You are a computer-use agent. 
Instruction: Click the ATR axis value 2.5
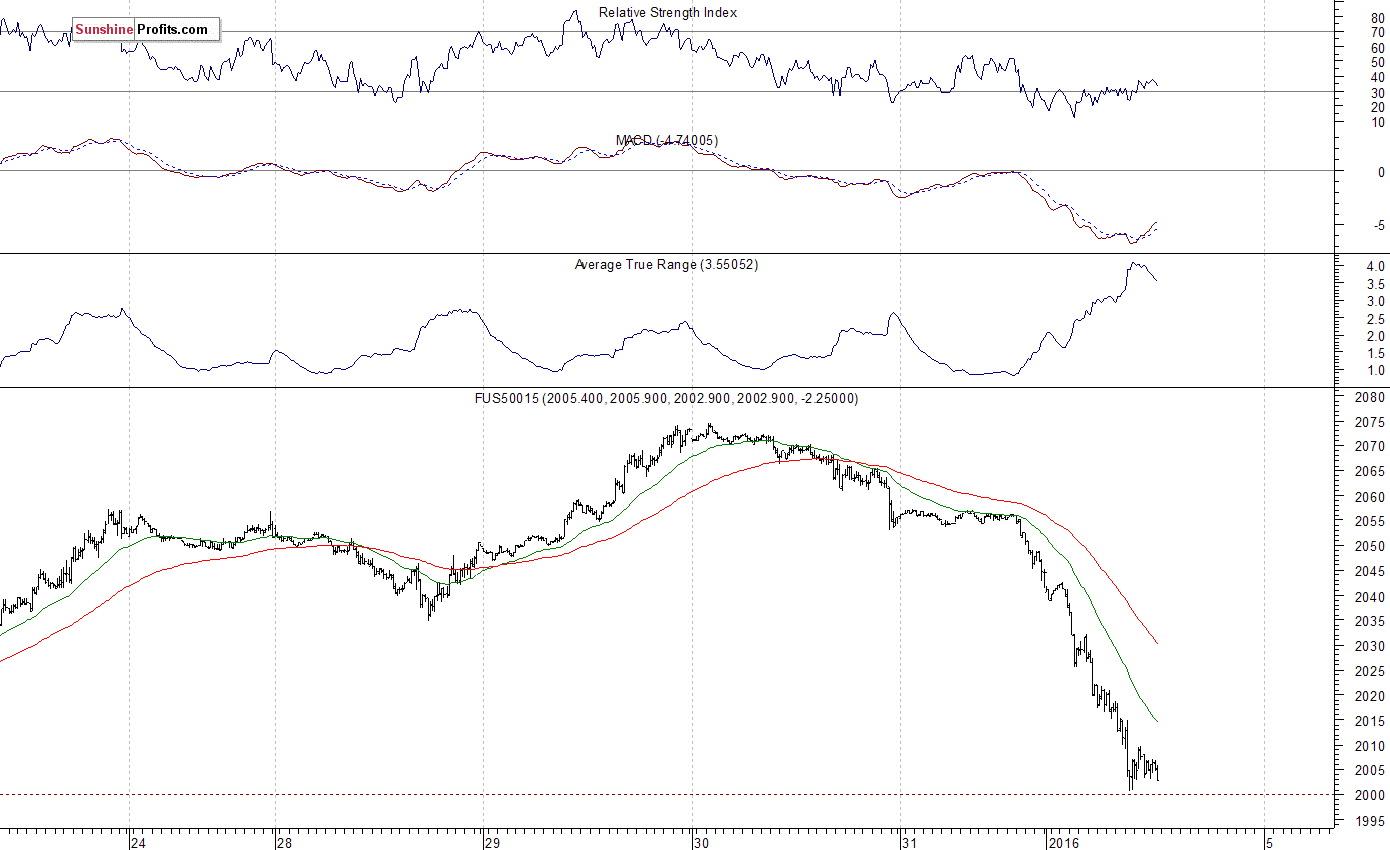click(x=1375, y=319)
